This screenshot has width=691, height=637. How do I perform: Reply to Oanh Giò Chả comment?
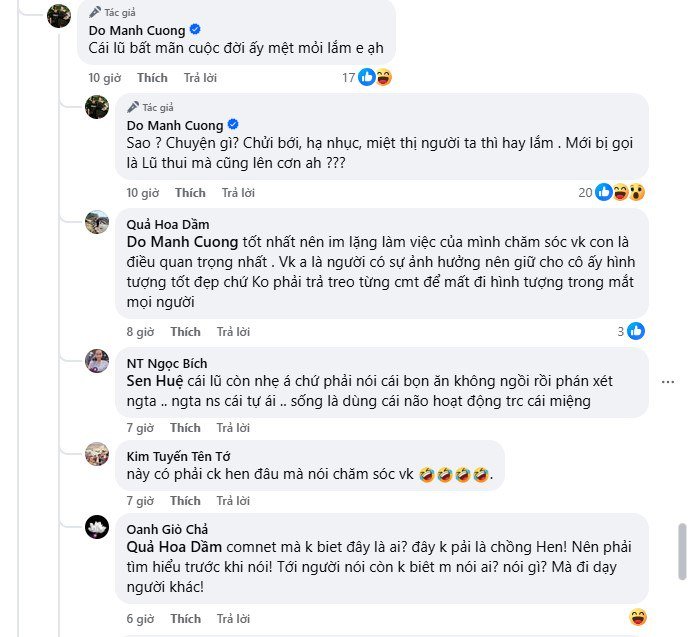coord(233,618)
